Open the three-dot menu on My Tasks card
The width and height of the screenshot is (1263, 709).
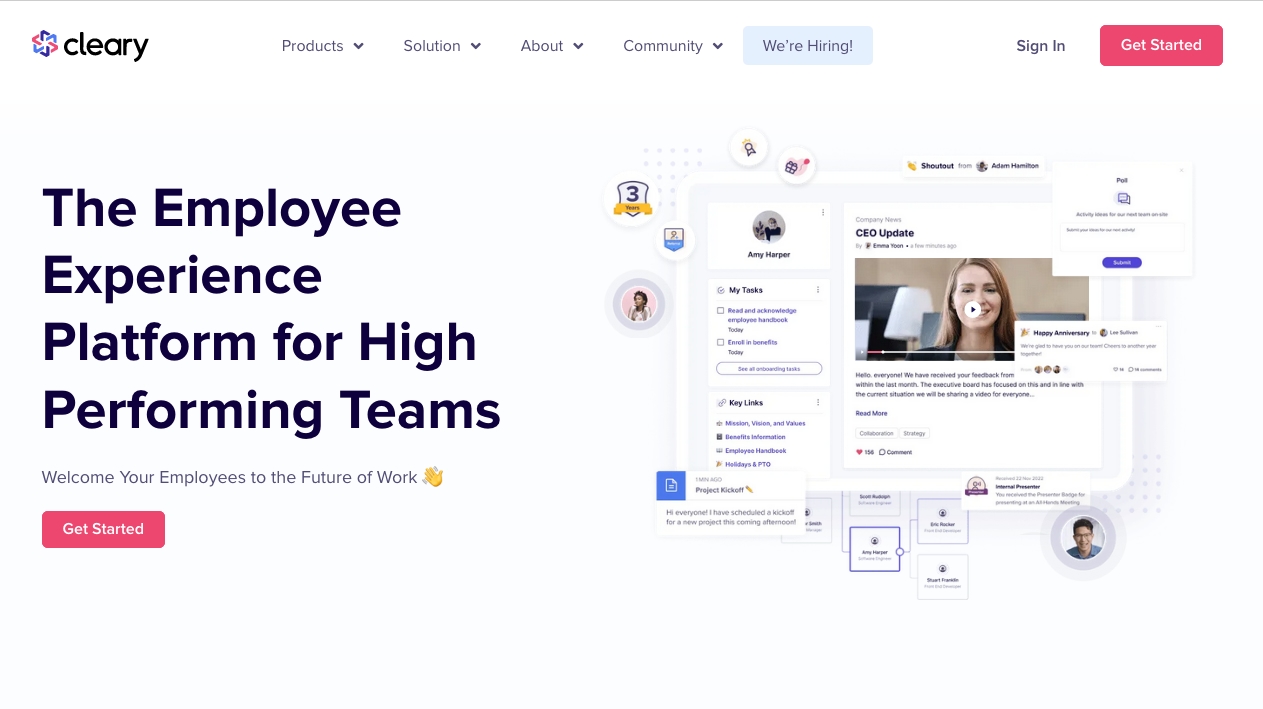click(x=818, y=290)
